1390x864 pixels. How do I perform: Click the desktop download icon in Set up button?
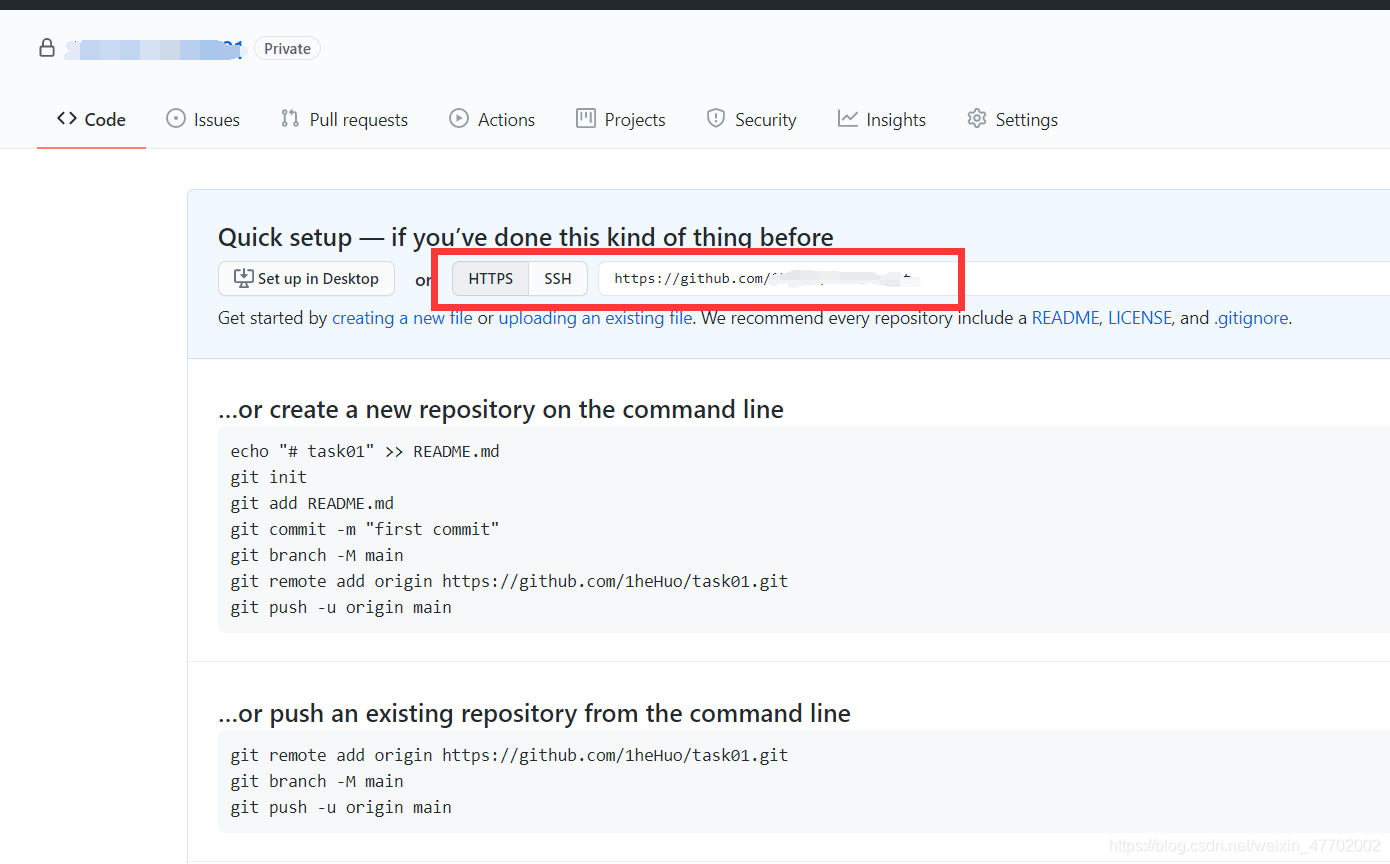(x=243, y=278)
